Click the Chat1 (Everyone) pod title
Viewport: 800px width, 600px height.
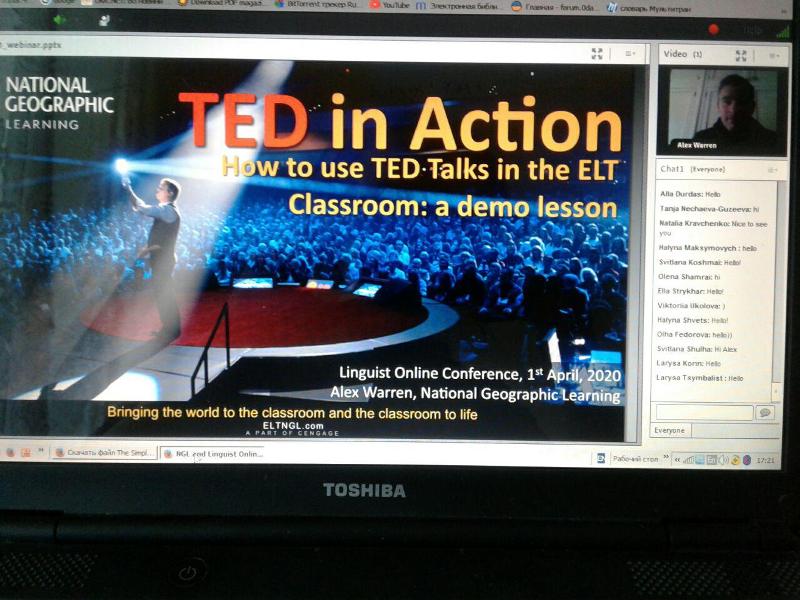(692, 169)
